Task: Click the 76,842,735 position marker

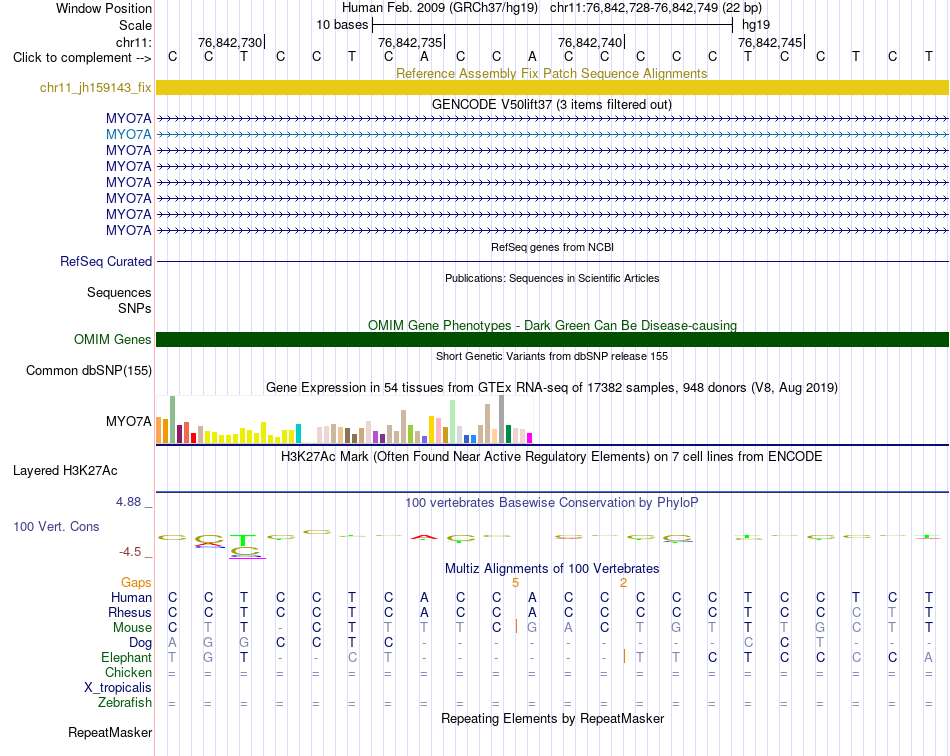Action: (x=410, y=42)
